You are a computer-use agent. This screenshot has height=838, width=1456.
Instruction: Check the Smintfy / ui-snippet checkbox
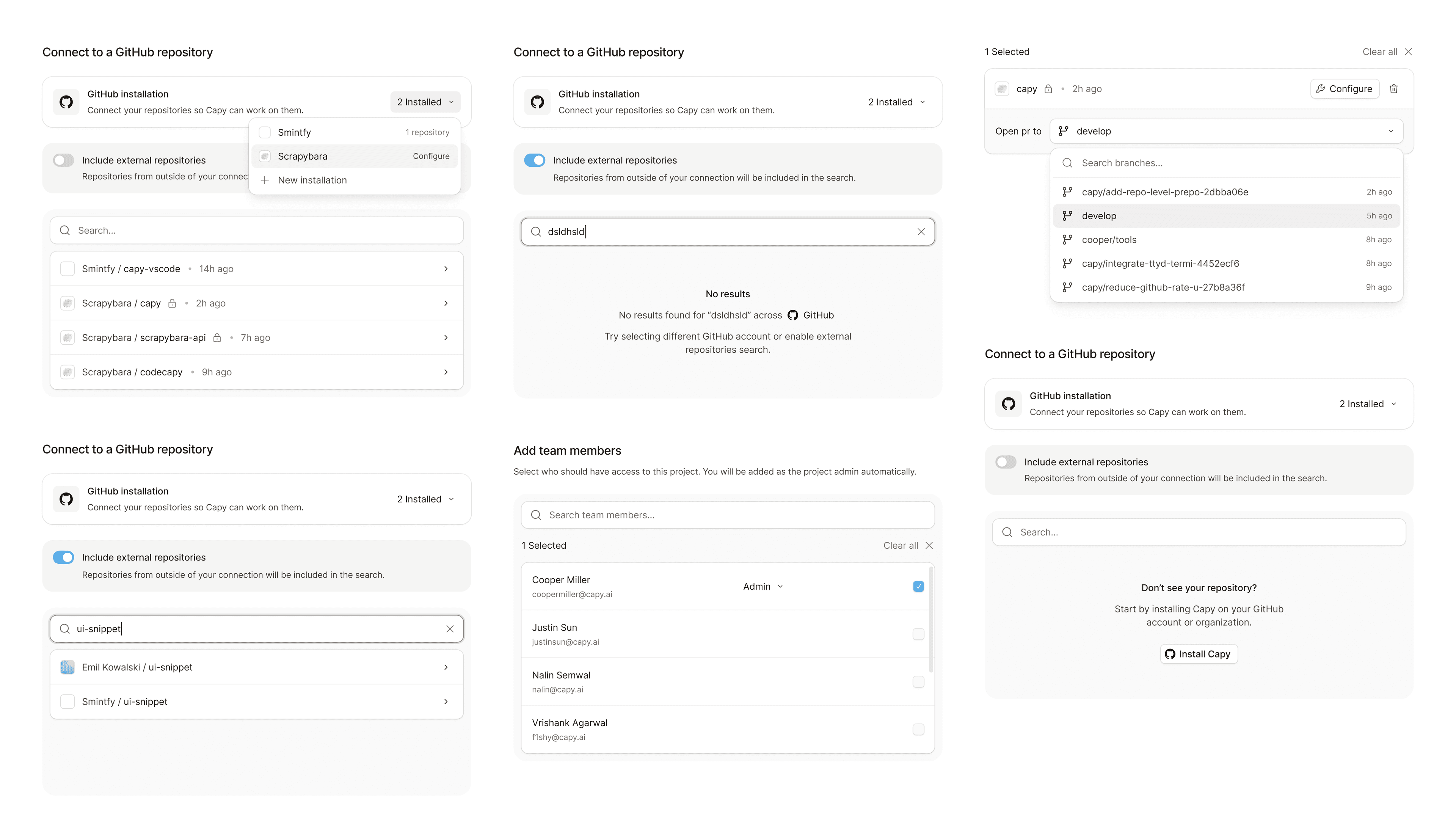coord(67,701)
